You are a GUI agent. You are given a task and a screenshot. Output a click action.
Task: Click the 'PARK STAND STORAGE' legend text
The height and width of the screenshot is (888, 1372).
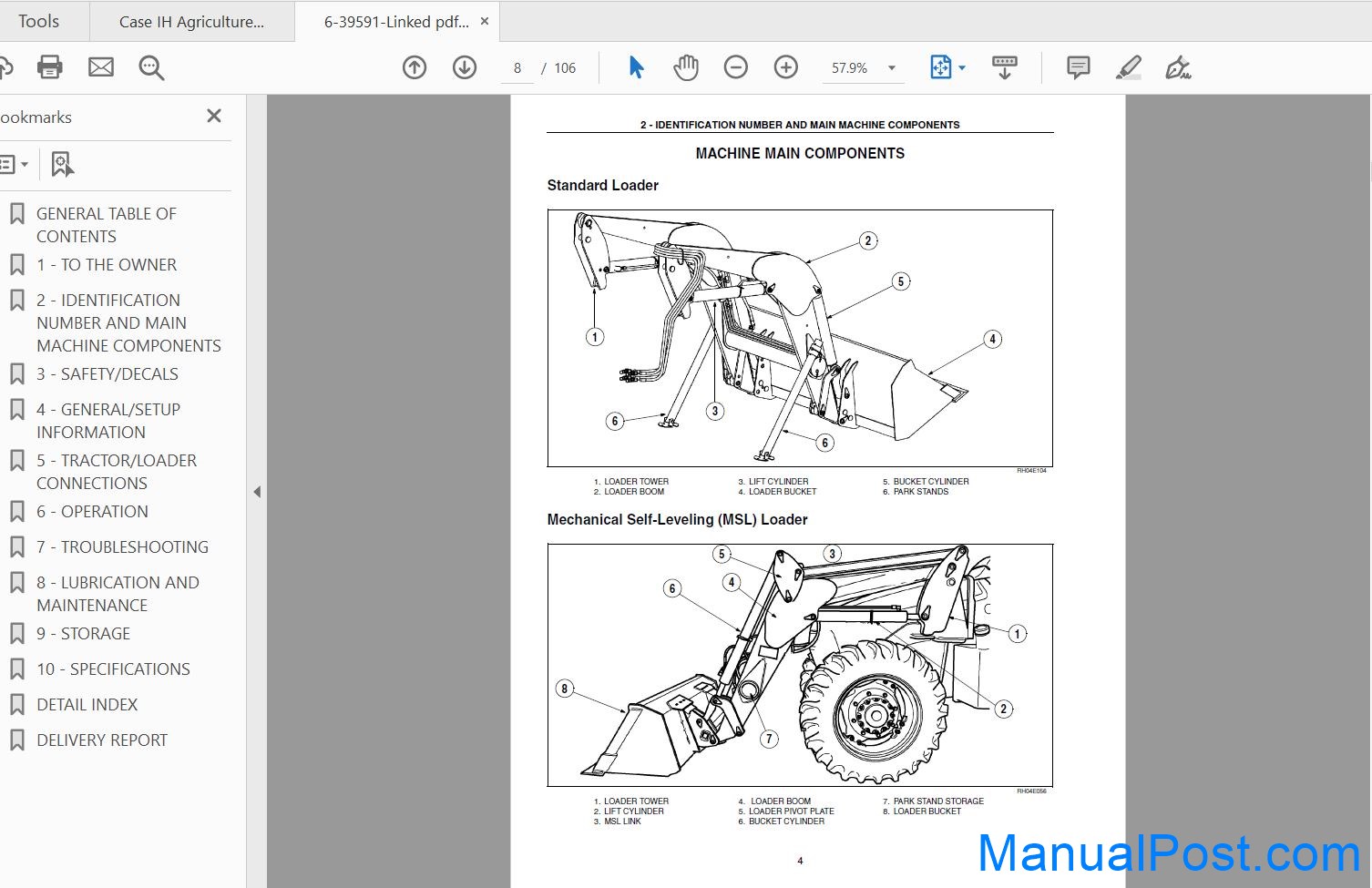point(938,801)
